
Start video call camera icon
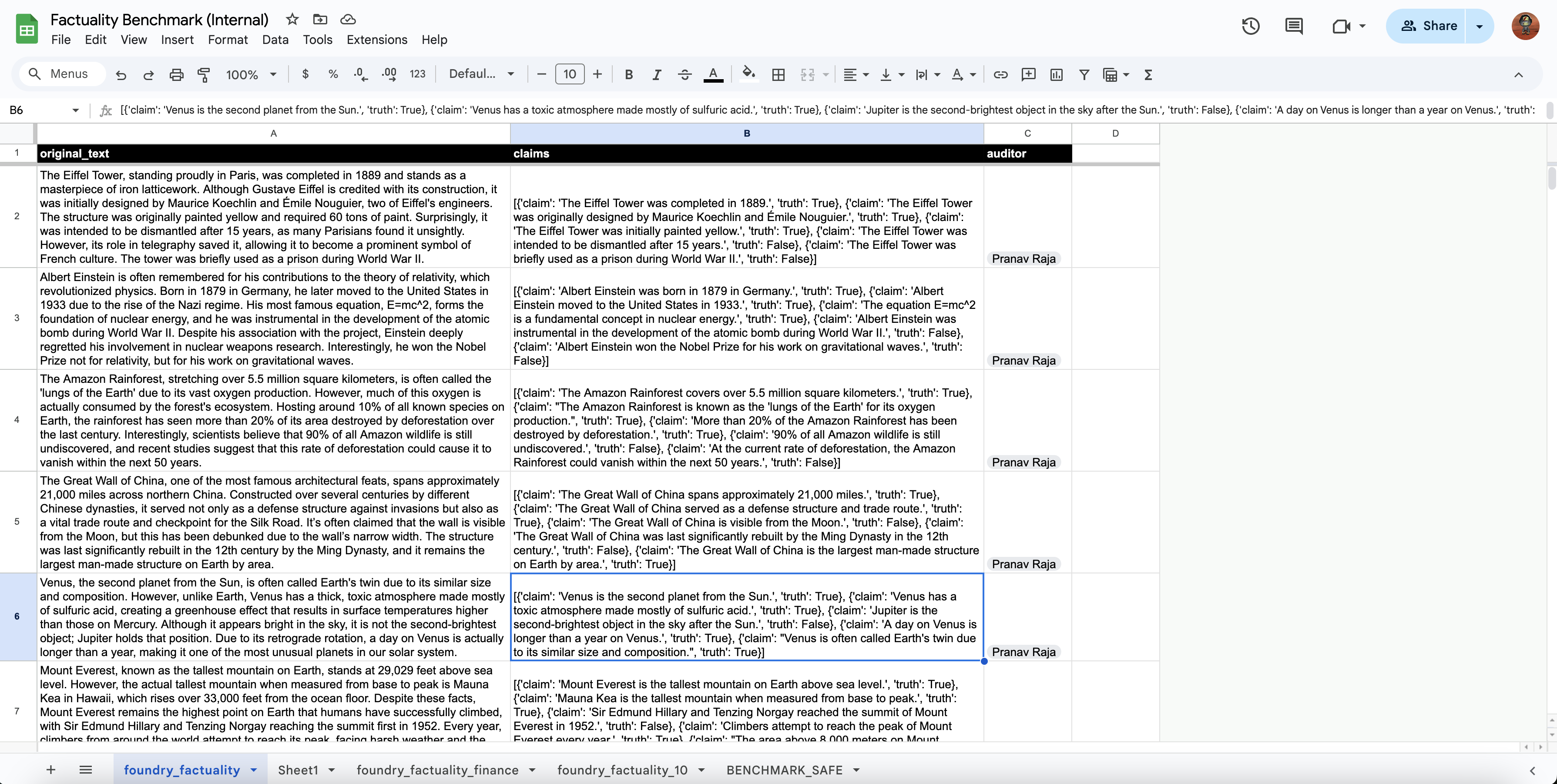click(1341, 26)
